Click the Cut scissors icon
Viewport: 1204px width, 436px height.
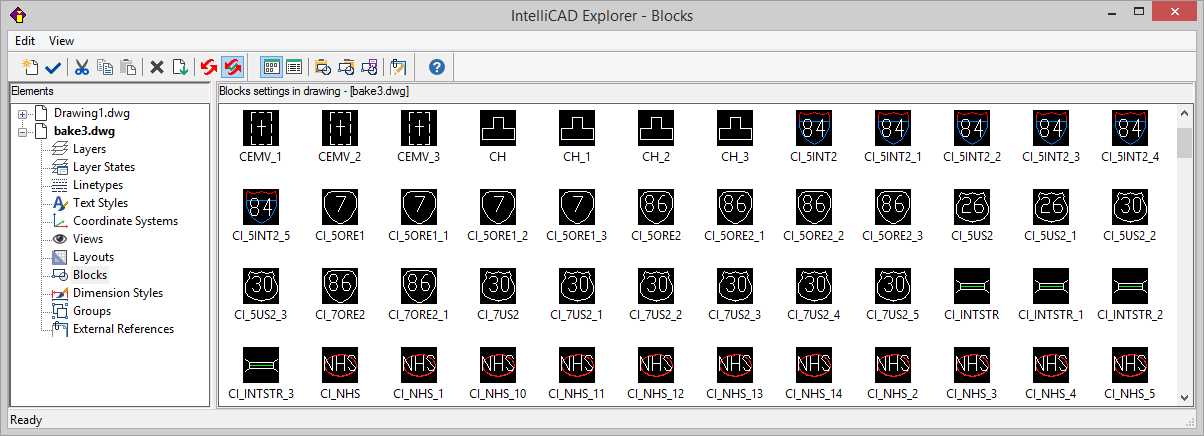pos(82,67)
